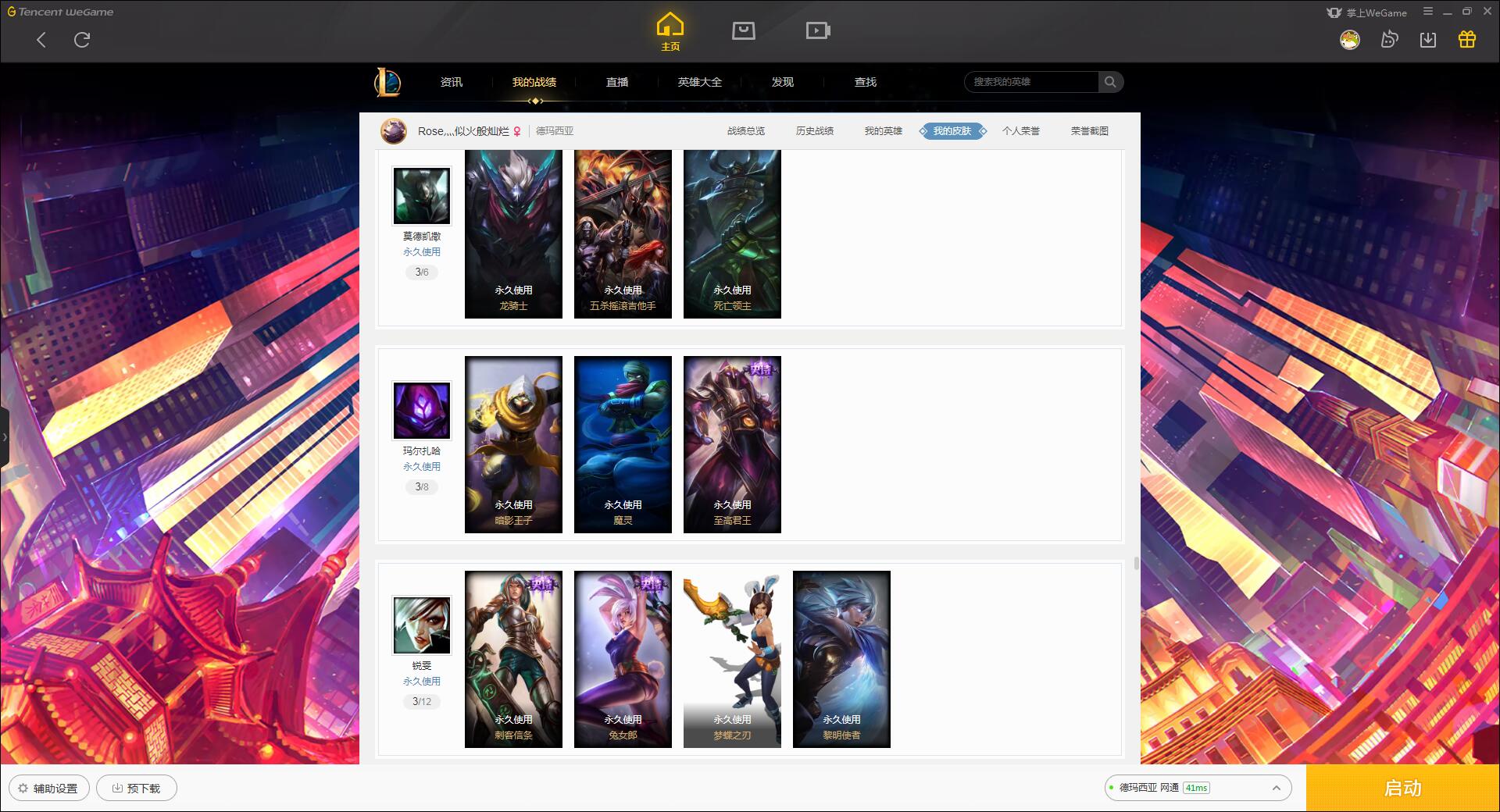Screen dimensions: 1500x812
Task: Click the Tencent WeGame logo
Action: point(61,12)
